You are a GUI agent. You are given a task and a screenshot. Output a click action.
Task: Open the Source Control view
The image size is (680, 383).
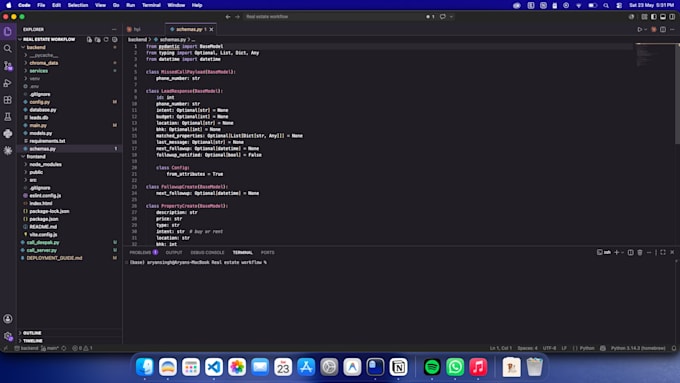click(8, 65)
